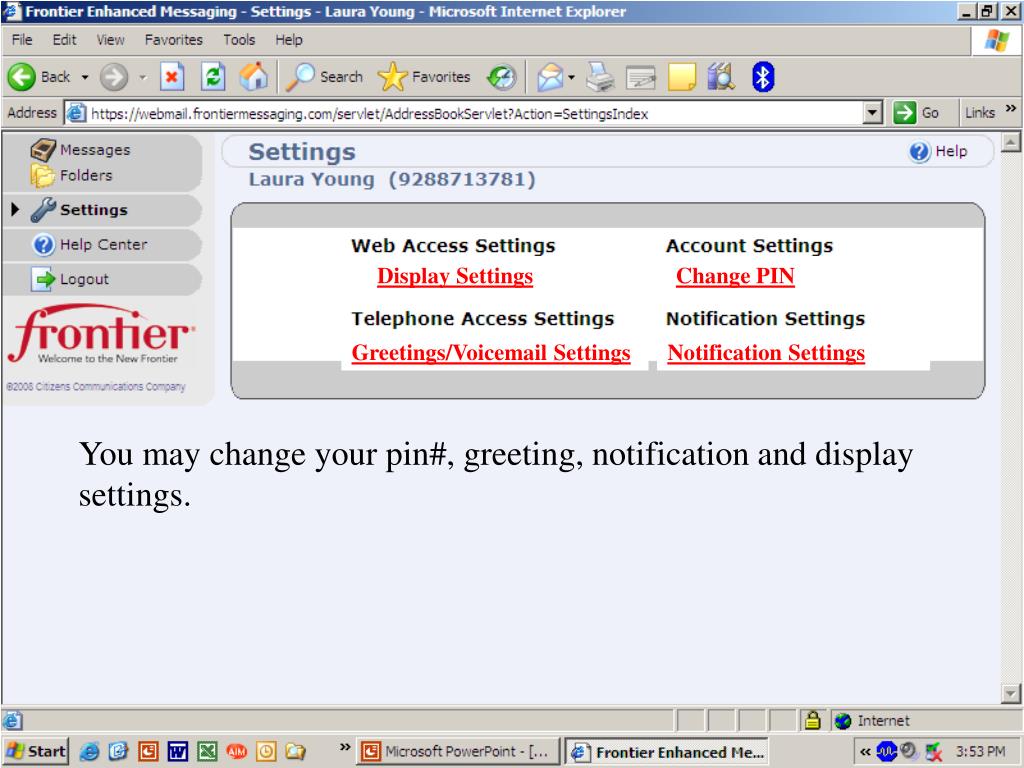1024x768 pixels.
Task: Click the taskbar clock 3:53 PM
Action: point(980,752)
